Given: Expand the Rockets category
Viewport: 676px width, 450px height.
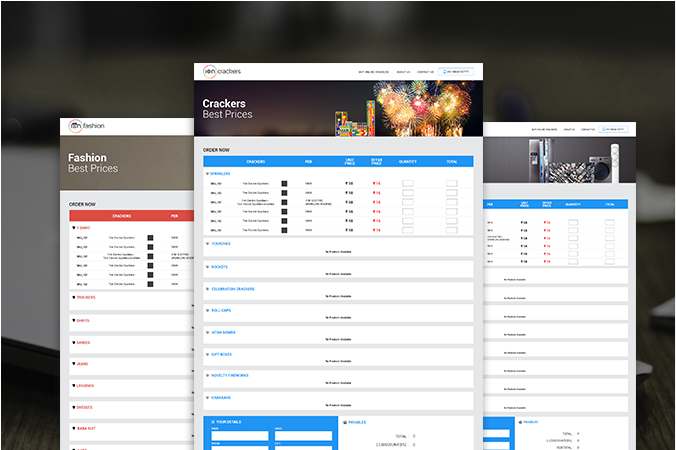Looking at the screenshot, I should point(217,267).
